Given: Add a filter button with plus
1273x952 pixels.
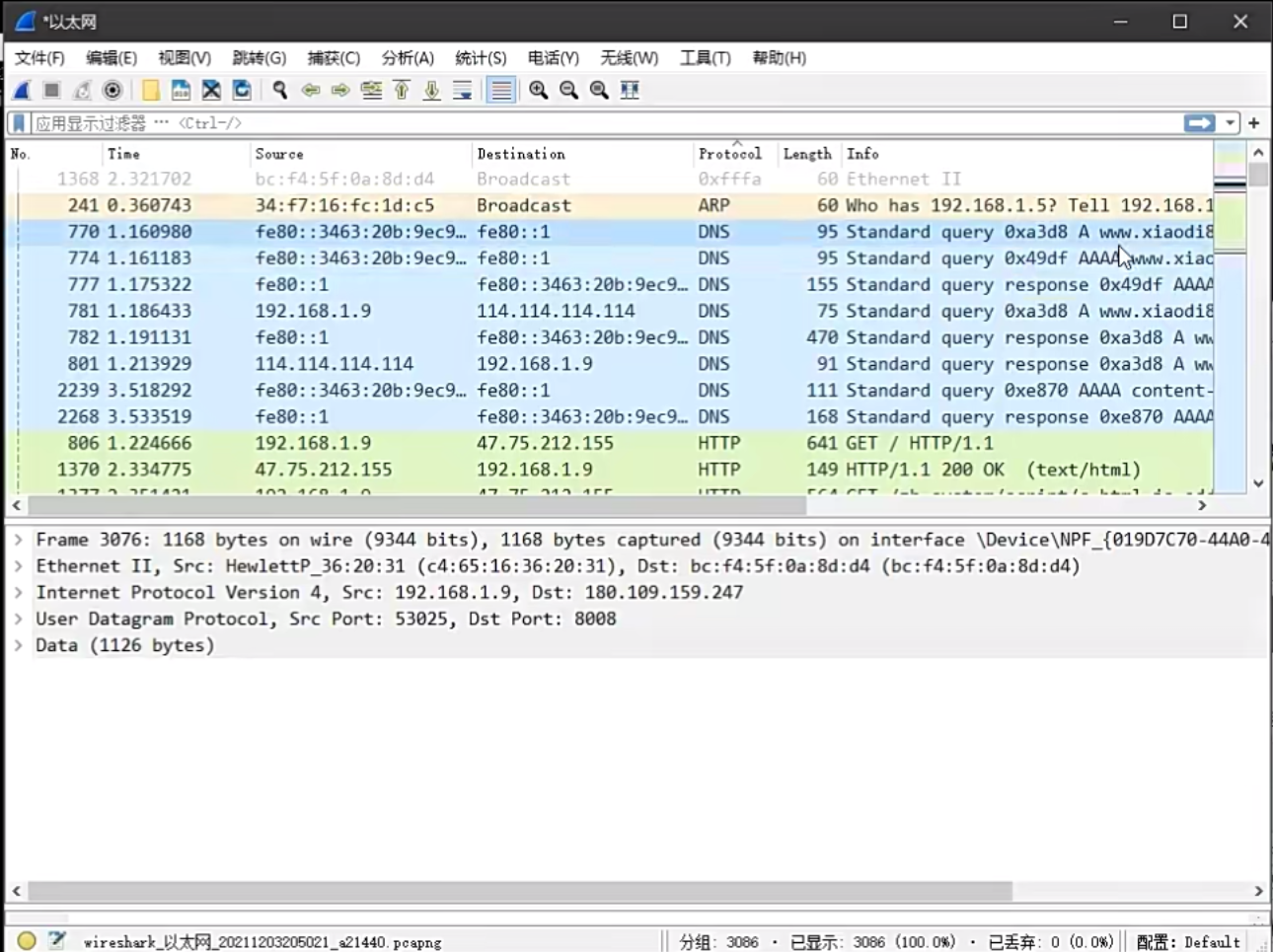Looking at the screenshot, I should click(1254, 123).
